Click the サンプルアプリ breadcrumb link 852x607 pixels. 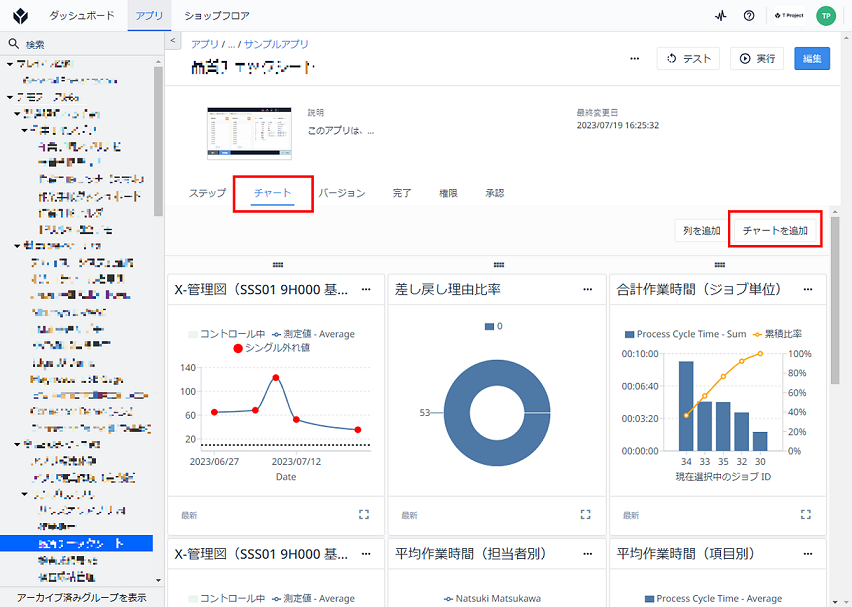pyautogui.click(x=276, y=44)
